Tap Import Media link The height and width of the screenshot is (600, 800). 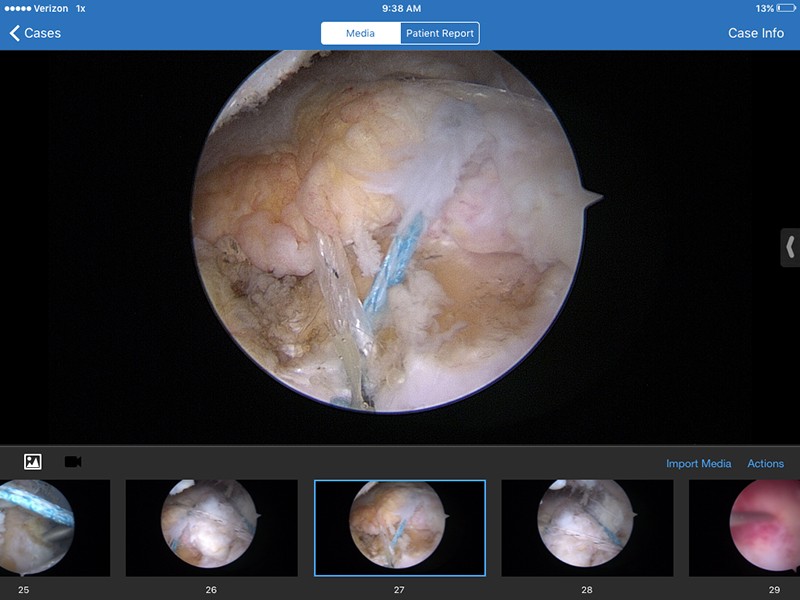tap(698, 463)
